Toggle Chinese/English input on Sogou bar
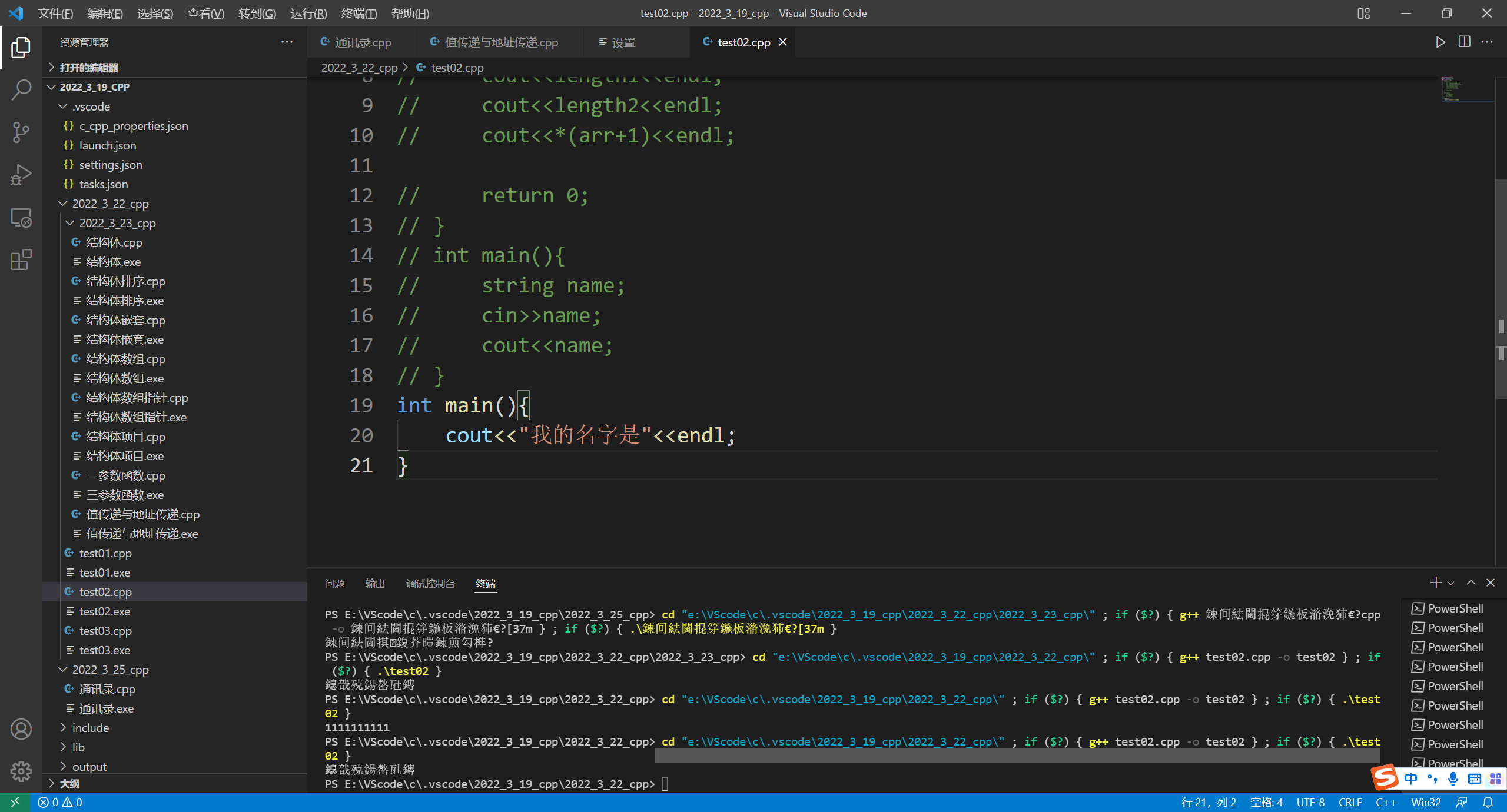 point(1411,778)
